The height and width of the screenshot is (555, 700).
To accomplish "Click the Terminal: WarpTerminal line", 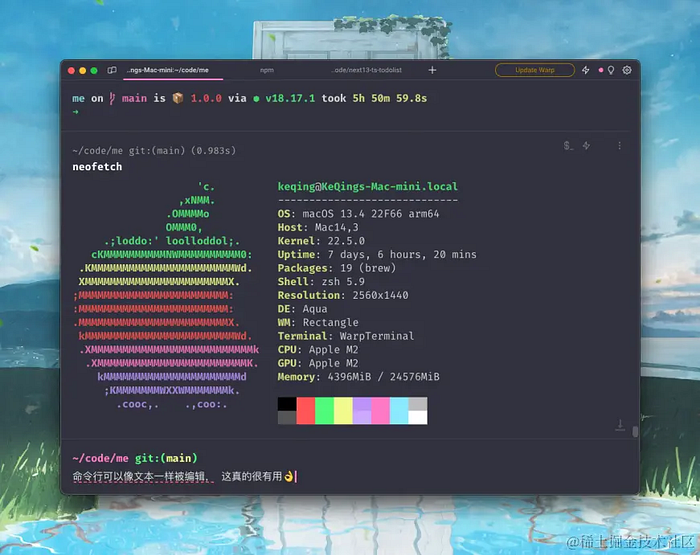I will (346, 336).
